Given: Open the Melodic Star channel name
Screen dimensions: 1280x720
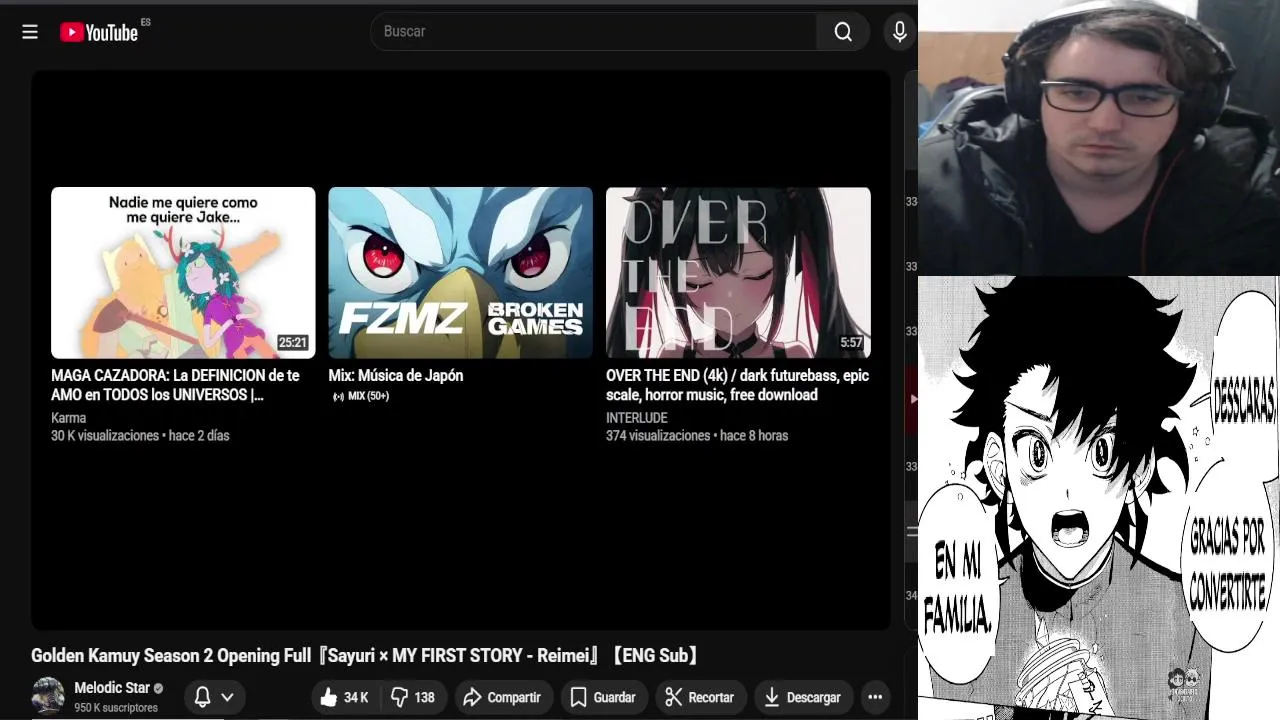Looking at the screenshot, I should point(112,688).
